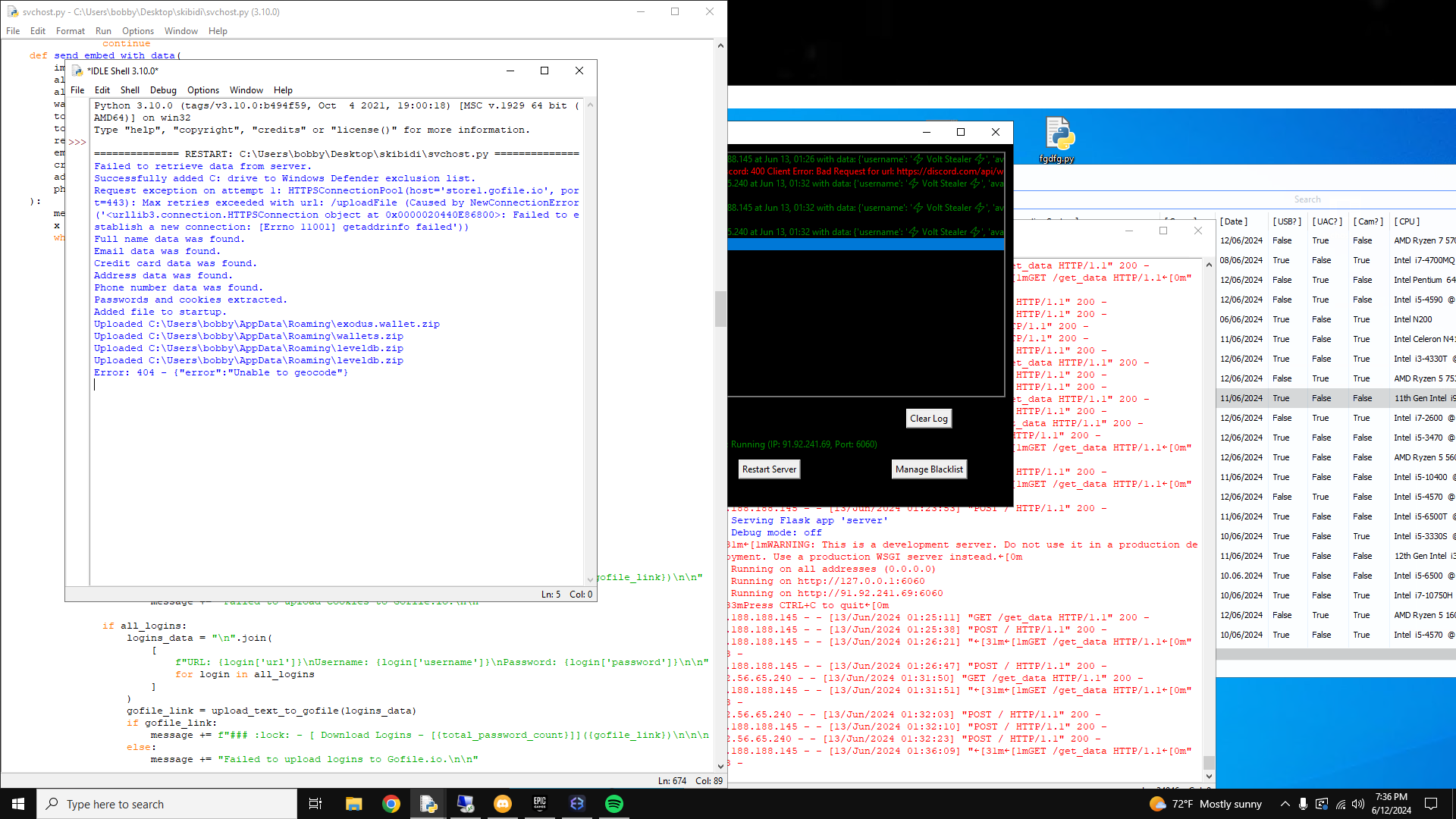Open the svchost.py editor Run menu

pyautogui.click(x=103, y=31)
